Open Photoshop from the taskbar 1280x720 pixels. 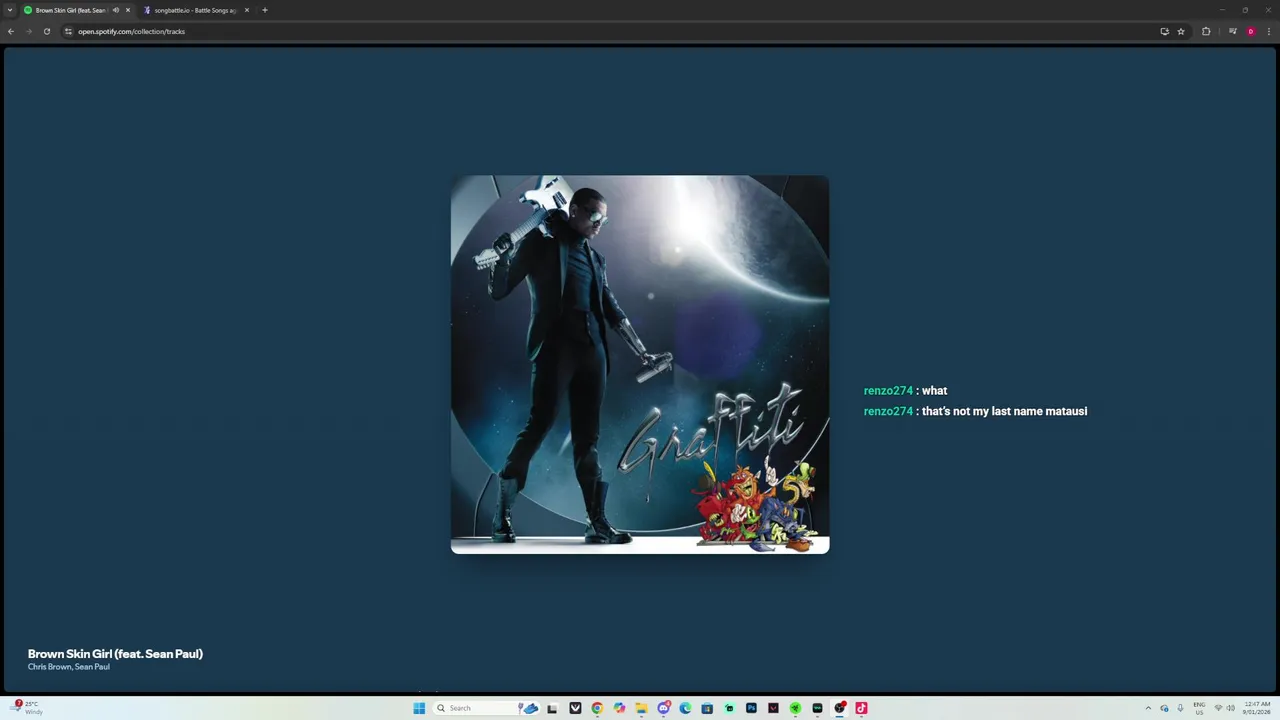tap(751, 708)
